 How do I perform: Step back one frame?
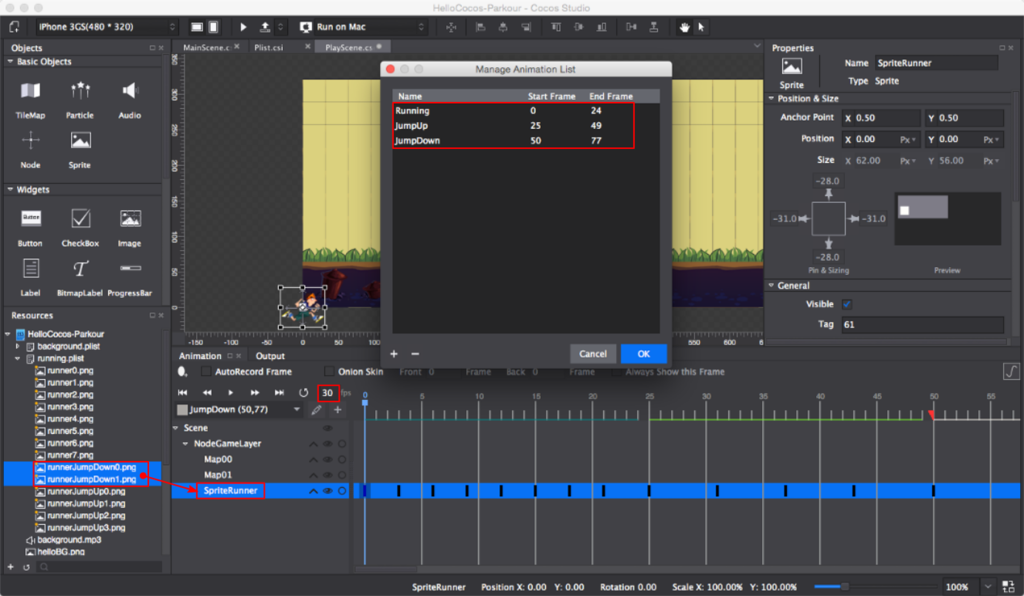[207, 392]
